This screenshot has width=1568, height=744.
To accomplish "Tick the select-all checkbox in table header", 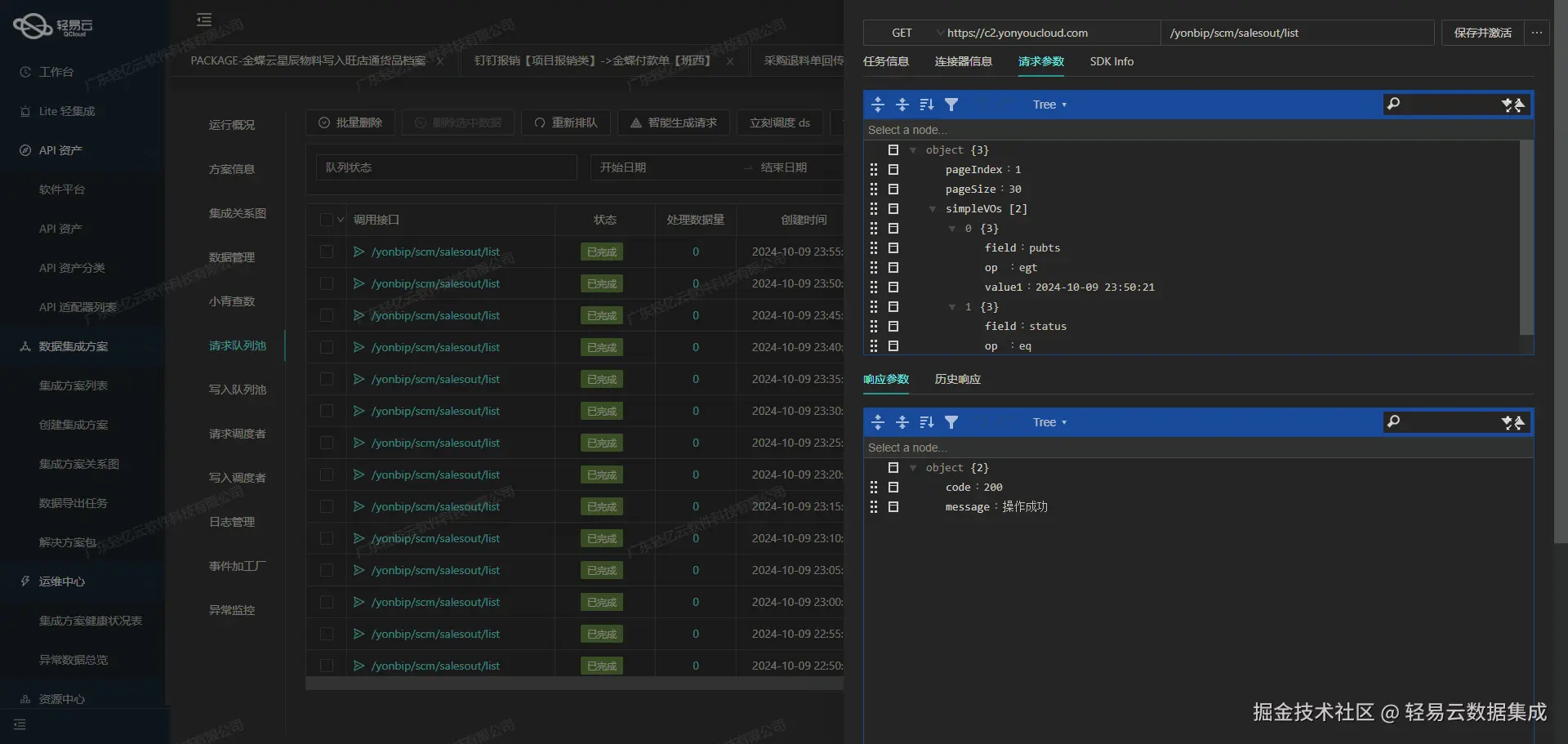I will click(327, 220).
